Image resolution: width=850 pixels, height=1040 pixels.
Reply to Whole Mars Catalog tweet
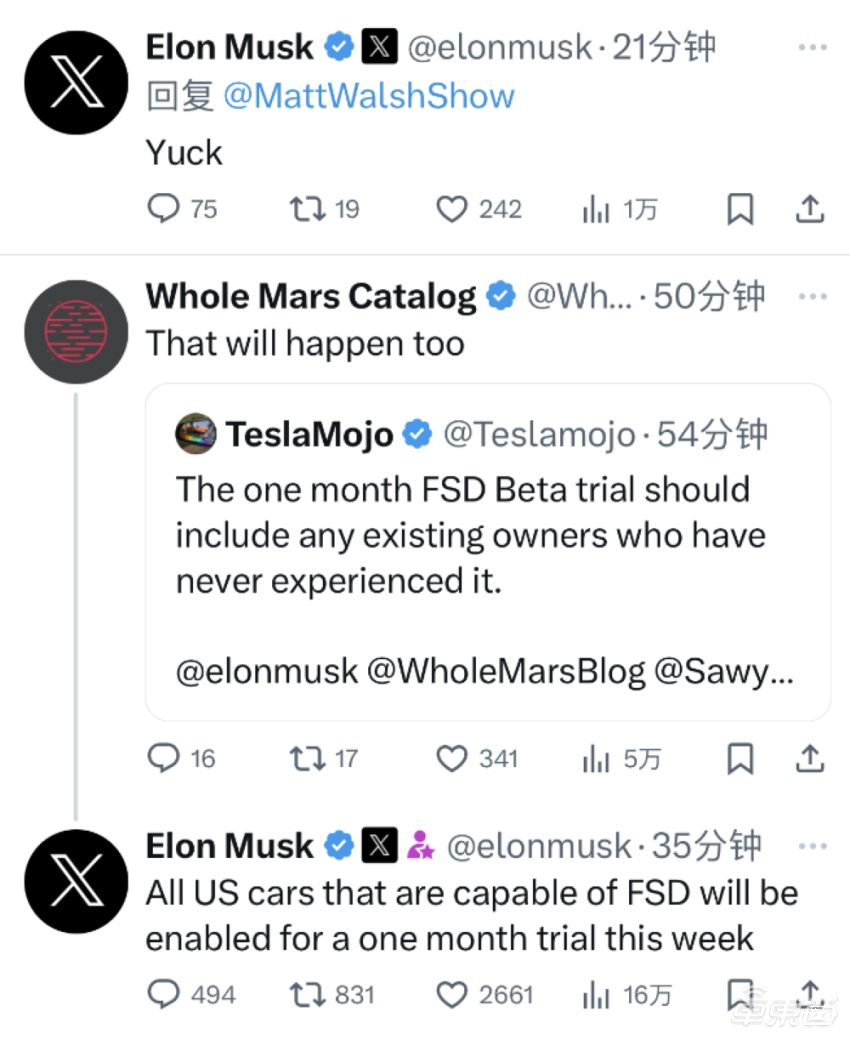[163, 759]
